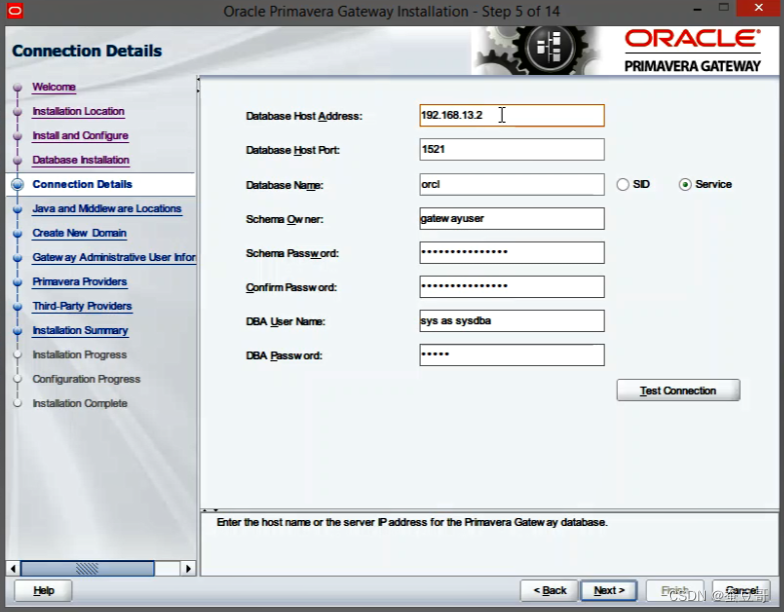The image size is (784, 612).
Task: Open the Welcome step link
Action: point(54,87)
